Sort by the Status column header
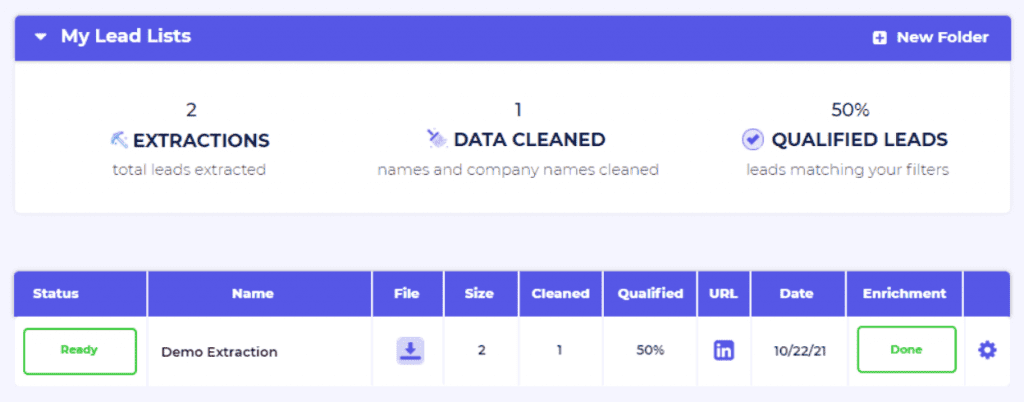1024x402 pixels. click(56, 294)
